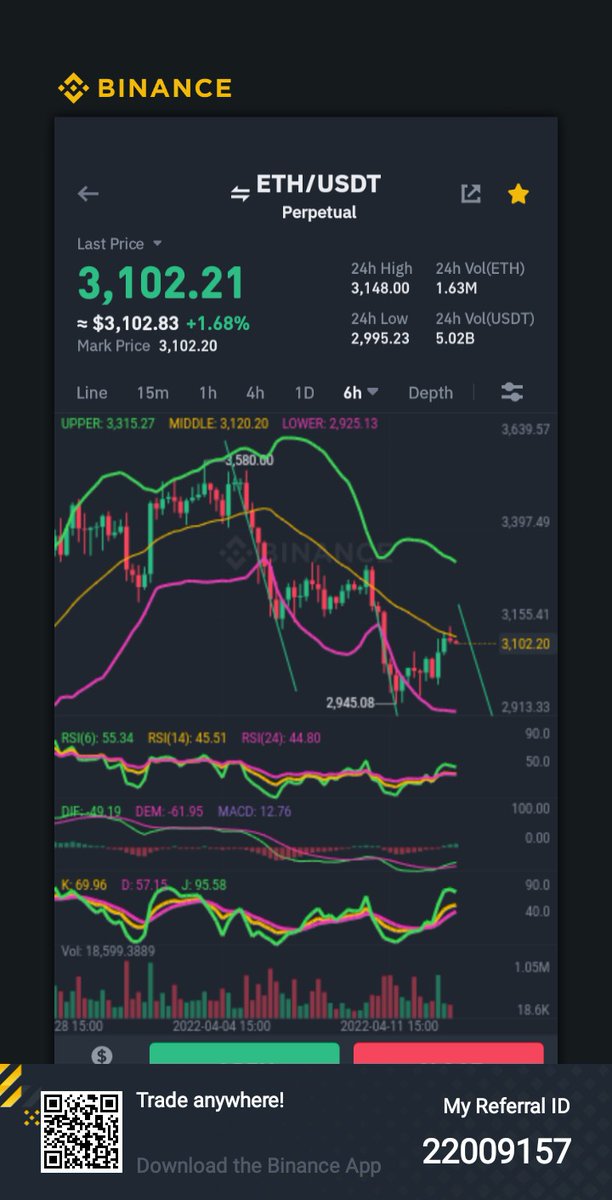Viewport: 612px width, 1200px height.
Task: Open the chart indicator settings icon
Action: click(512, 392)
